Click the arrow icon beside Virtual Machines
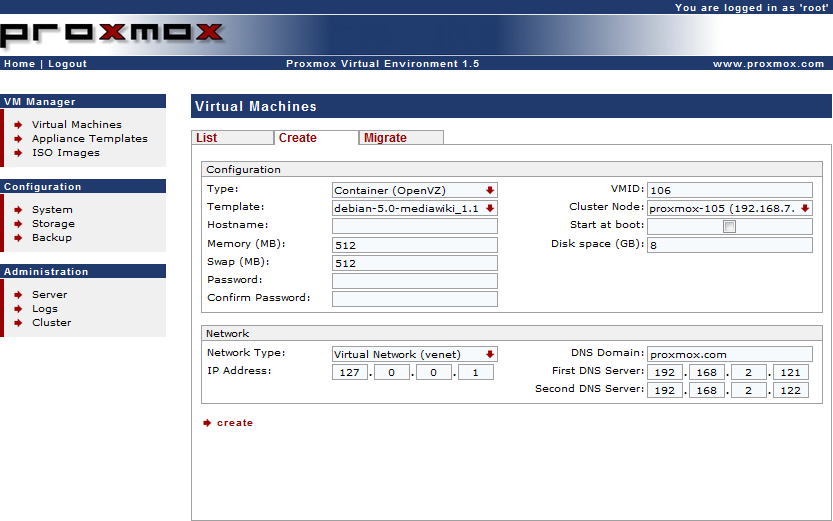The image size is (833, 521). pyautogui.click(x=19, y=125)
